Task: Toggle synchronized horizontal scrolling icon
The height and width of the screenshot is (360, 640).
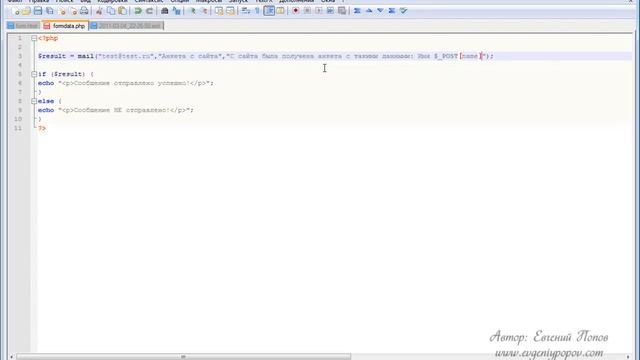Action: [231, 11]
